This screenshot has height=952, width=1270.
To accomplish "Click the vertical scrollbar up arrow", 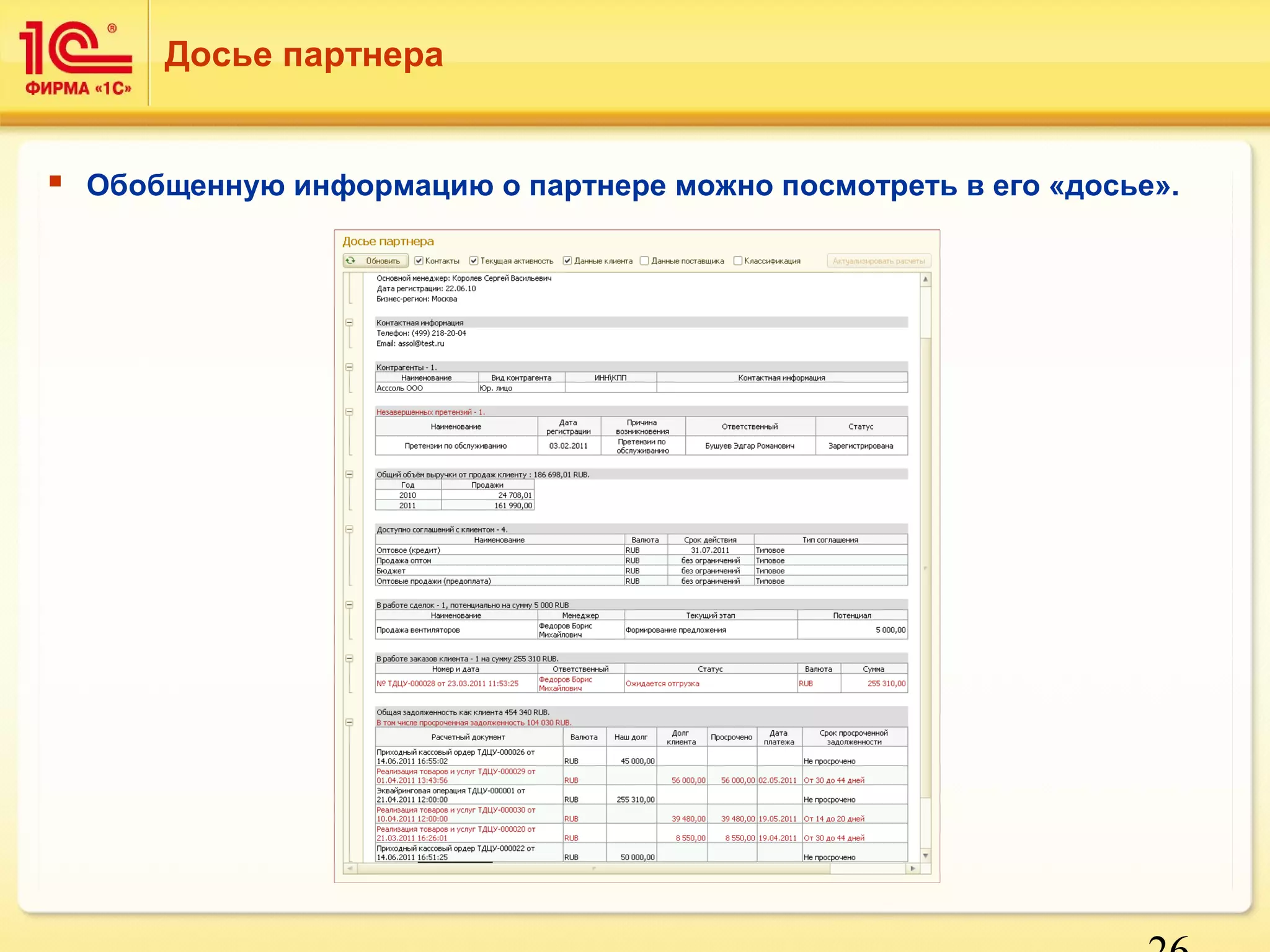I will pyautogui.click(x=925, y=280).
